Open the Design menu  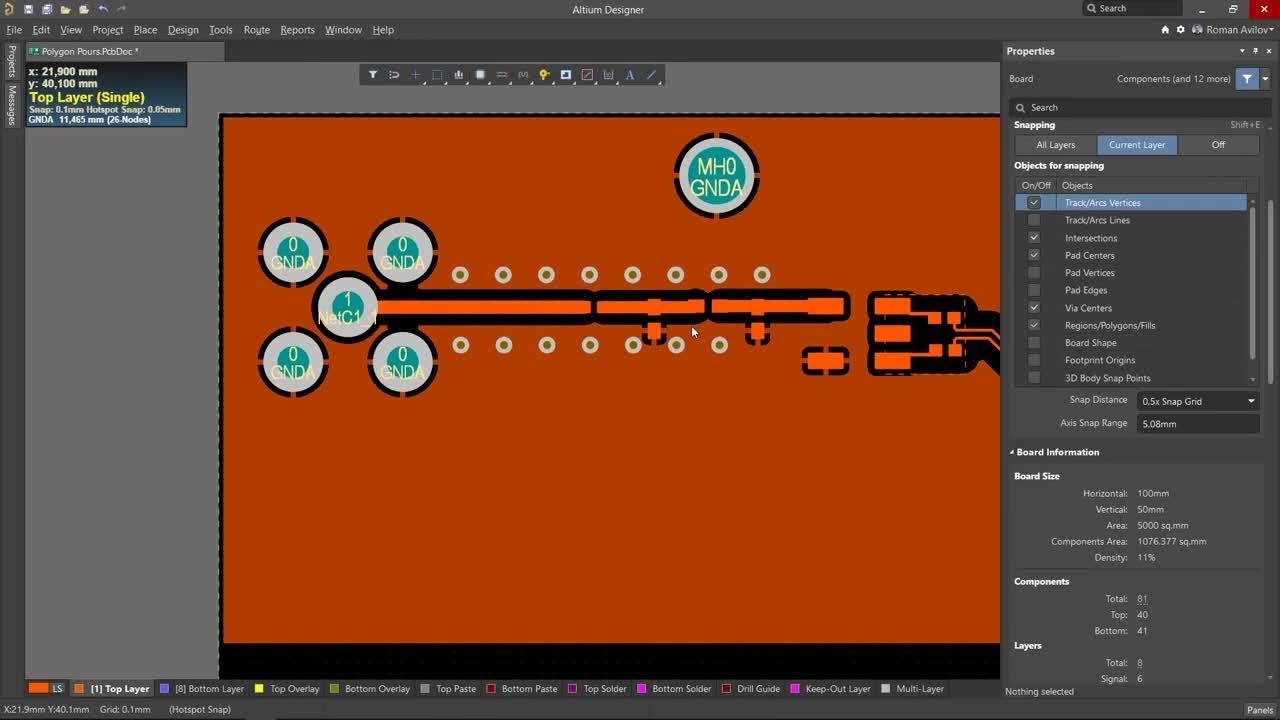point(183,30)
